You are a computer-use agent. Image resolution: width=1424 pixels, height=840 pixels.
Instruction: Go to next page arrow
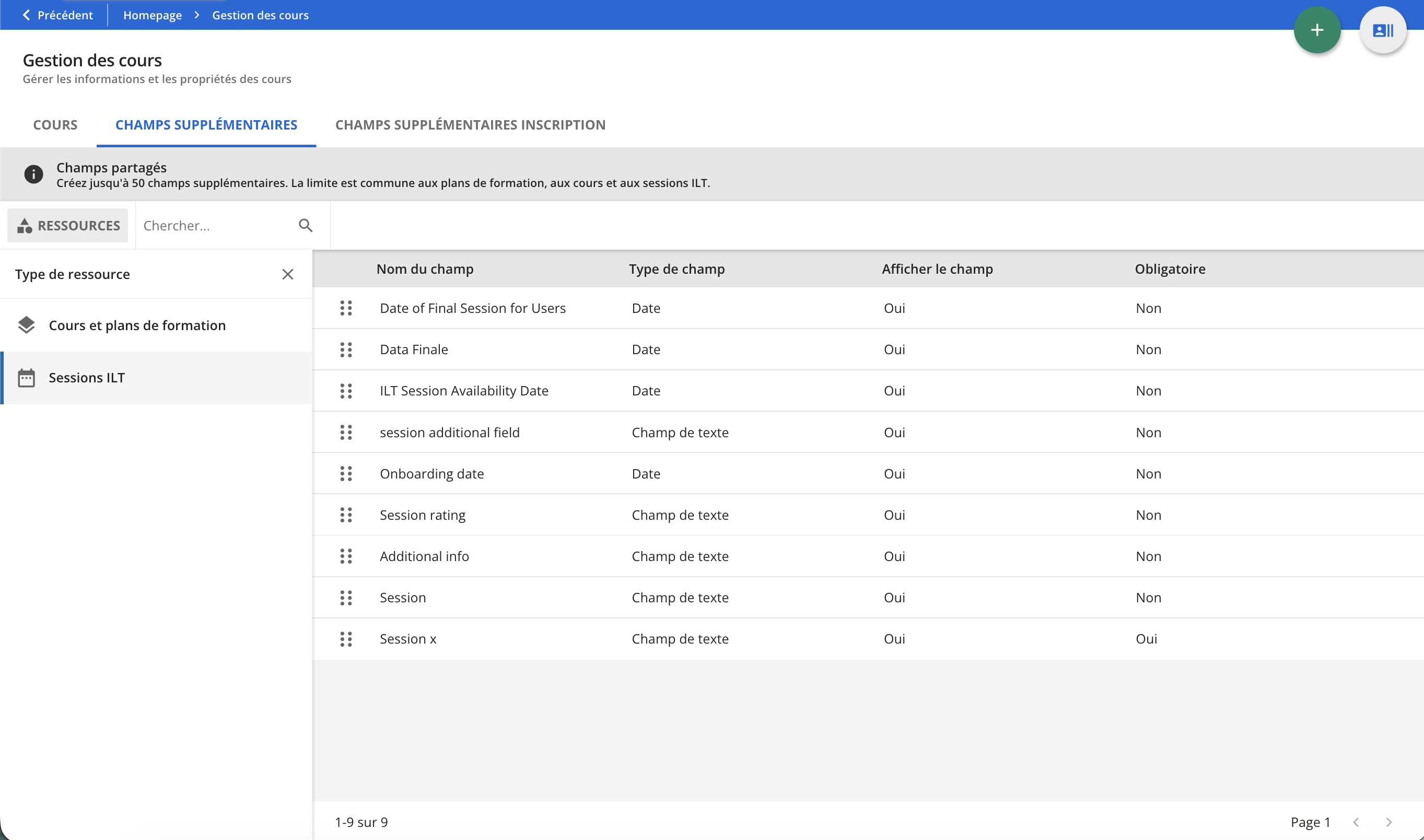click(1388, 822)
